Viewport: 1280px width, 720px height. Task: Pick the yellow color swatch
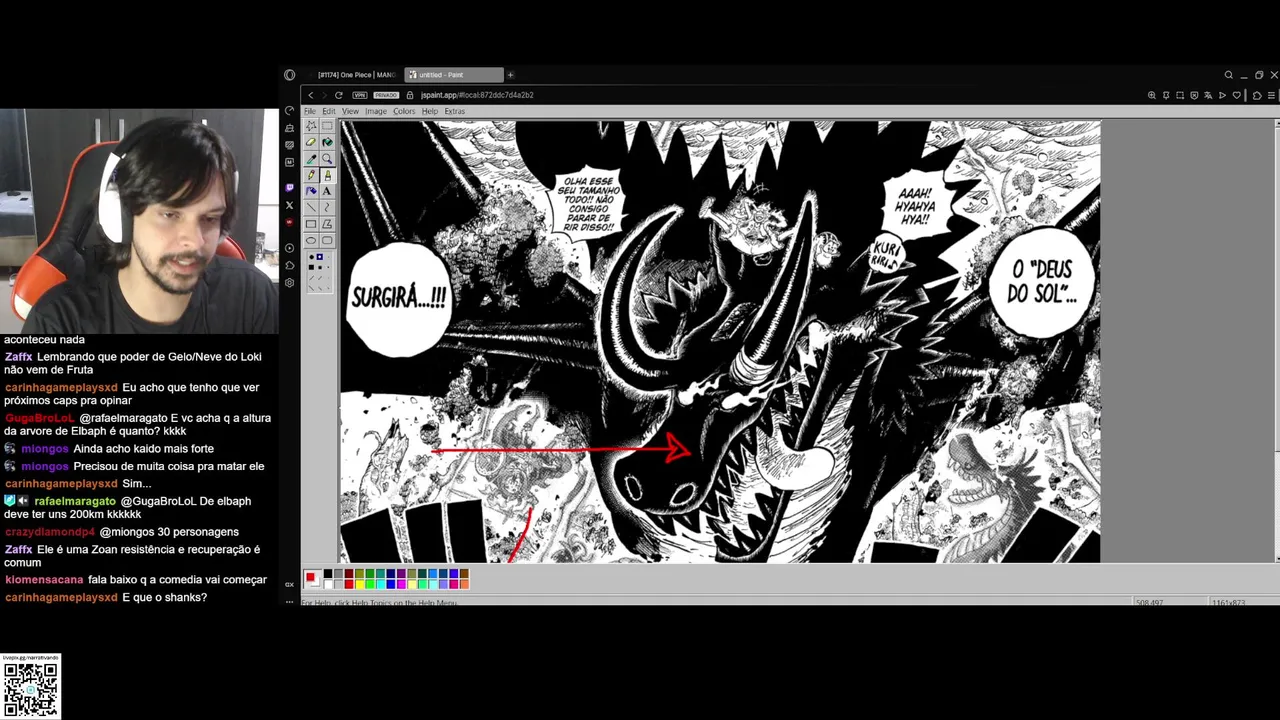(359, 584)
